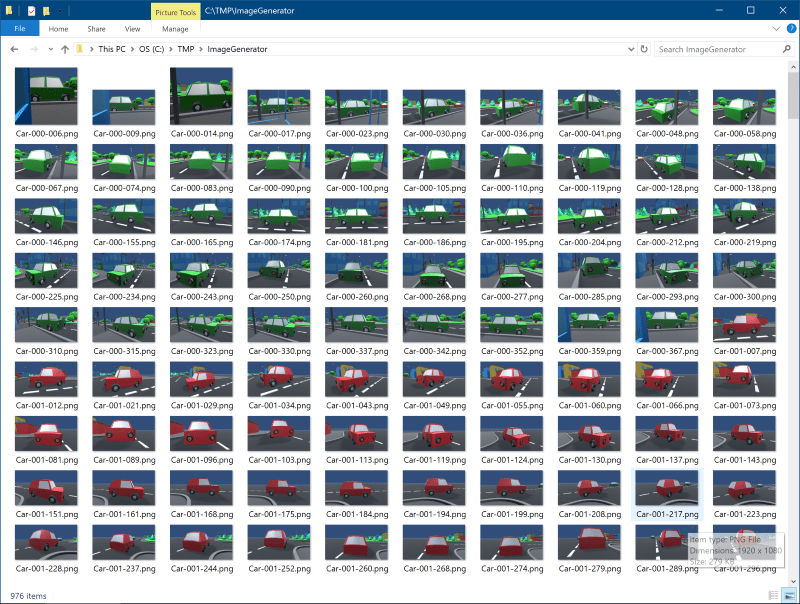Open the Recent locations dropdown

[x=51, y=49]
